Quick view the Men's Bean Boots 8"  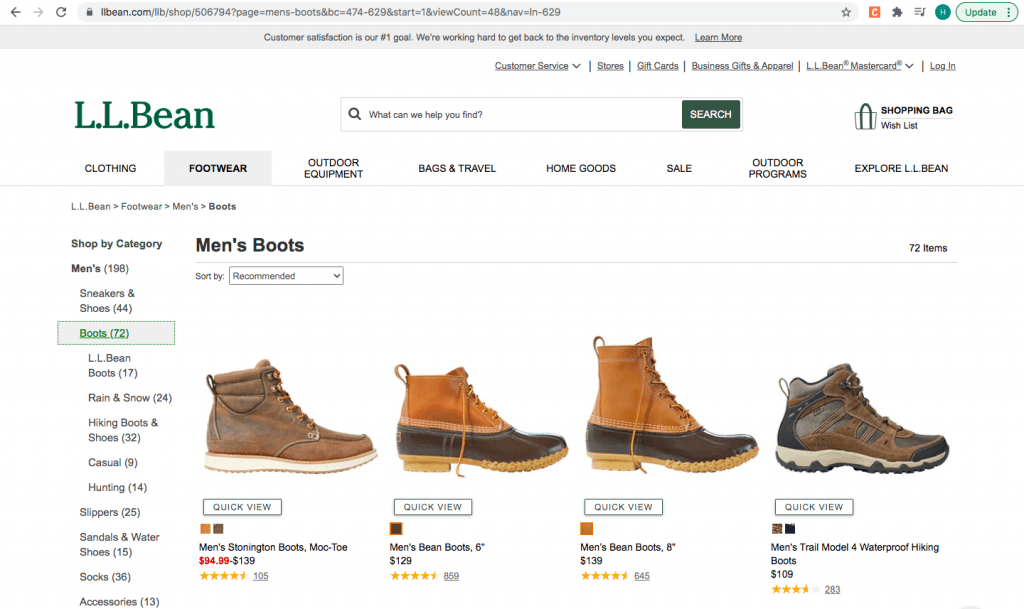pyautogui.click(x=623, y=507)
